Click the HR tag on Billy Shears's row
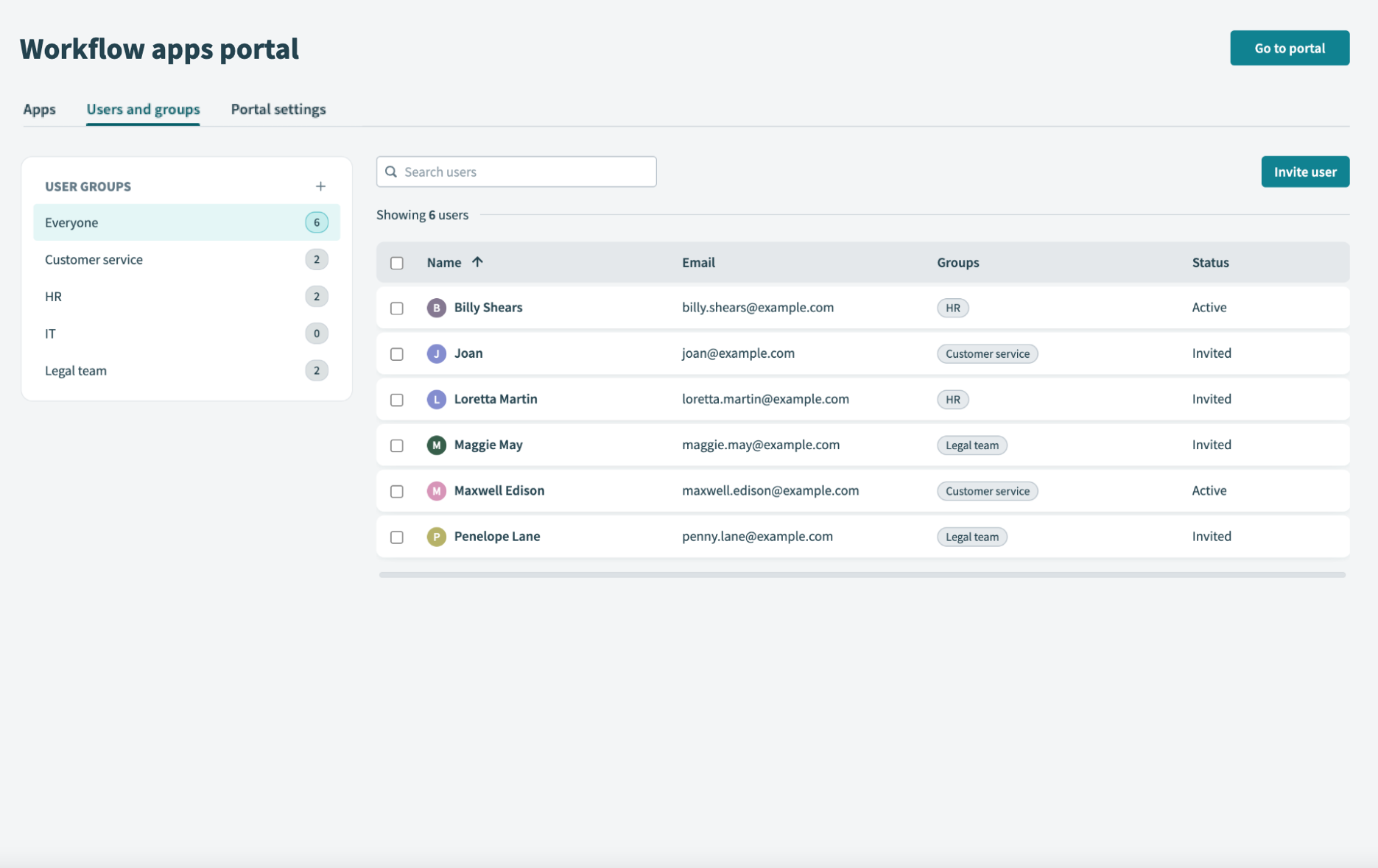The image size is (1378, 868). [952, 308]
